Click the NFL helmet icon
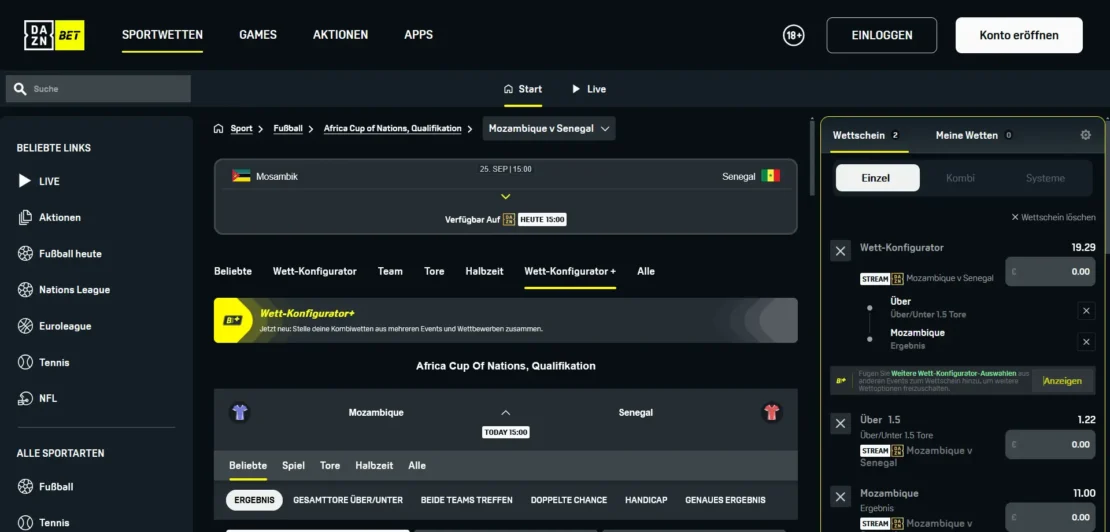 25,398
